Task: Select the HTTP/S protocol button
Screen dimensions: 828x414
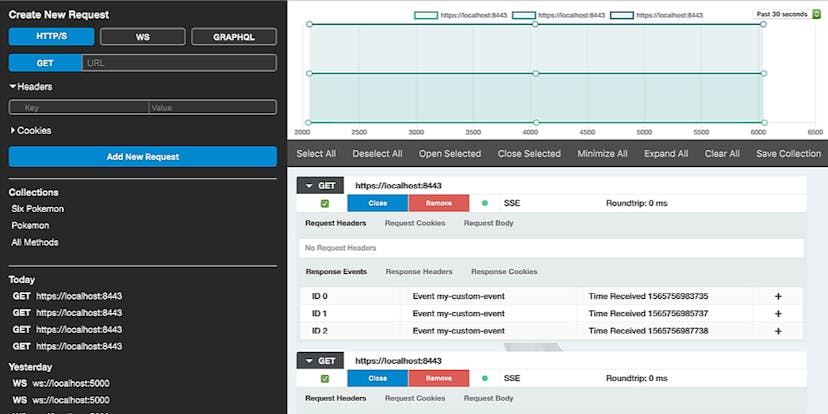Action: [51, 37]
